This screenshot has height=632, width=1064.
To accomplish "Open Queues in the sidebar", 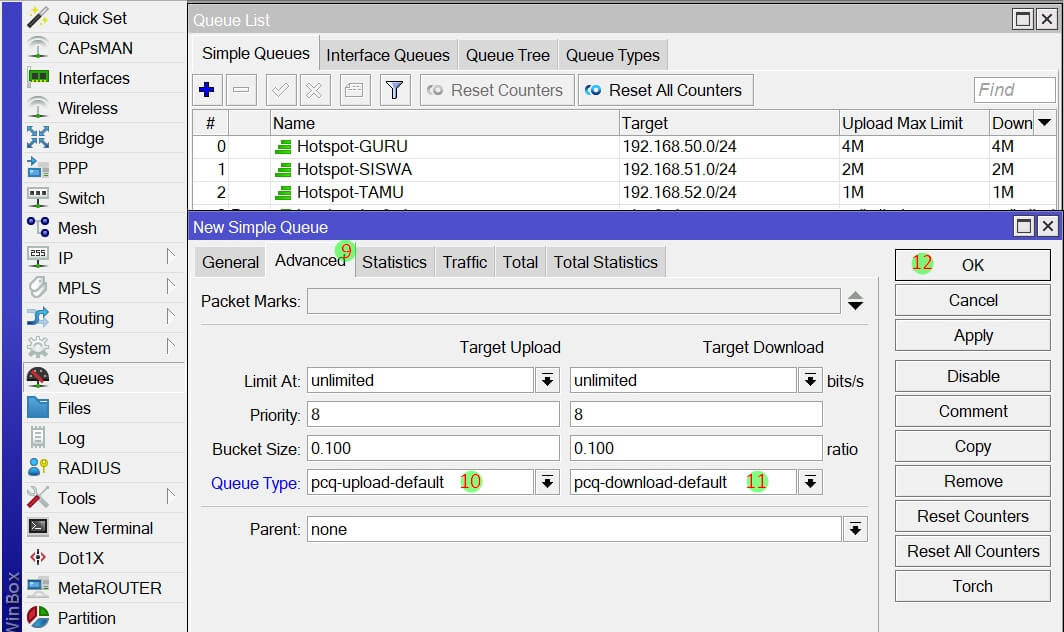I will (85, 378).
